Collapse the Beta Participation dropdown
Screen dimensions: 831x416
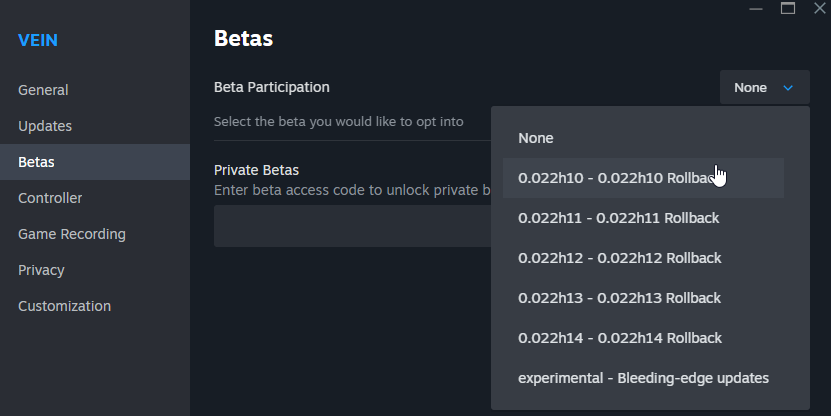[x=764, y=88]
